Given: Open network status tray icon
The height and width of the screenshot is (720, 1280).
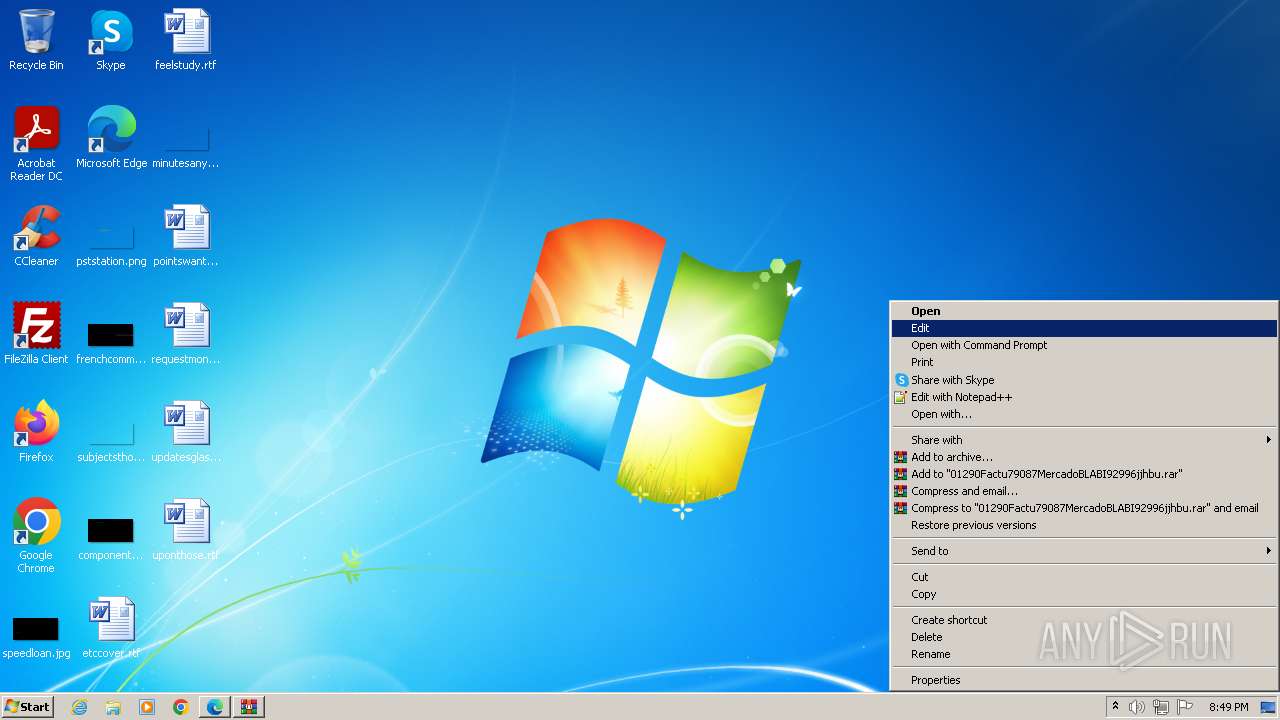Looking at the screenshot, I should click(1161, 707).
